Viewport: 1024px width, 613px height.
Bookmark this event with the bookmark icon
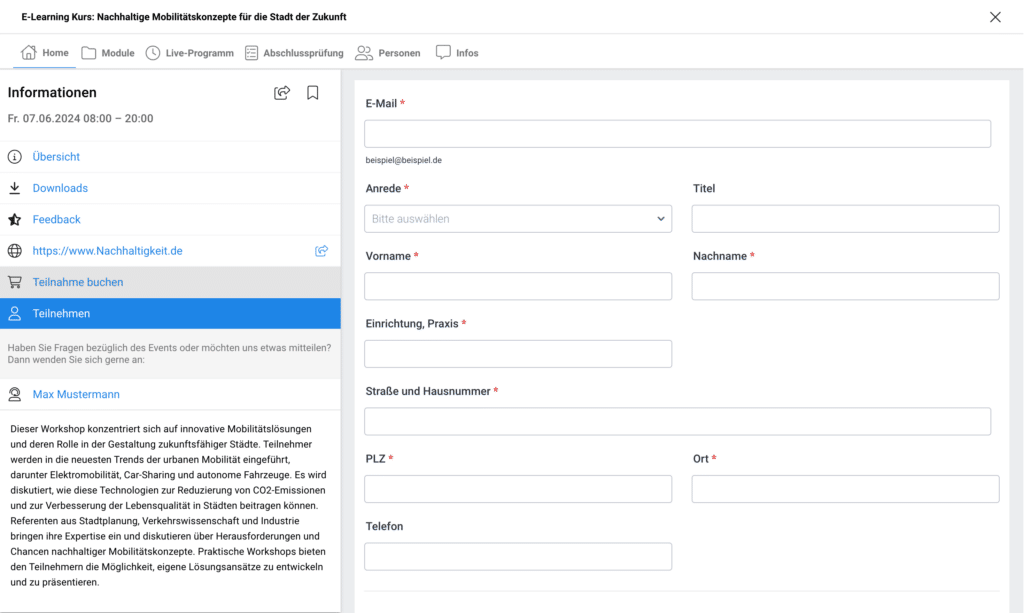coord(313,93)
